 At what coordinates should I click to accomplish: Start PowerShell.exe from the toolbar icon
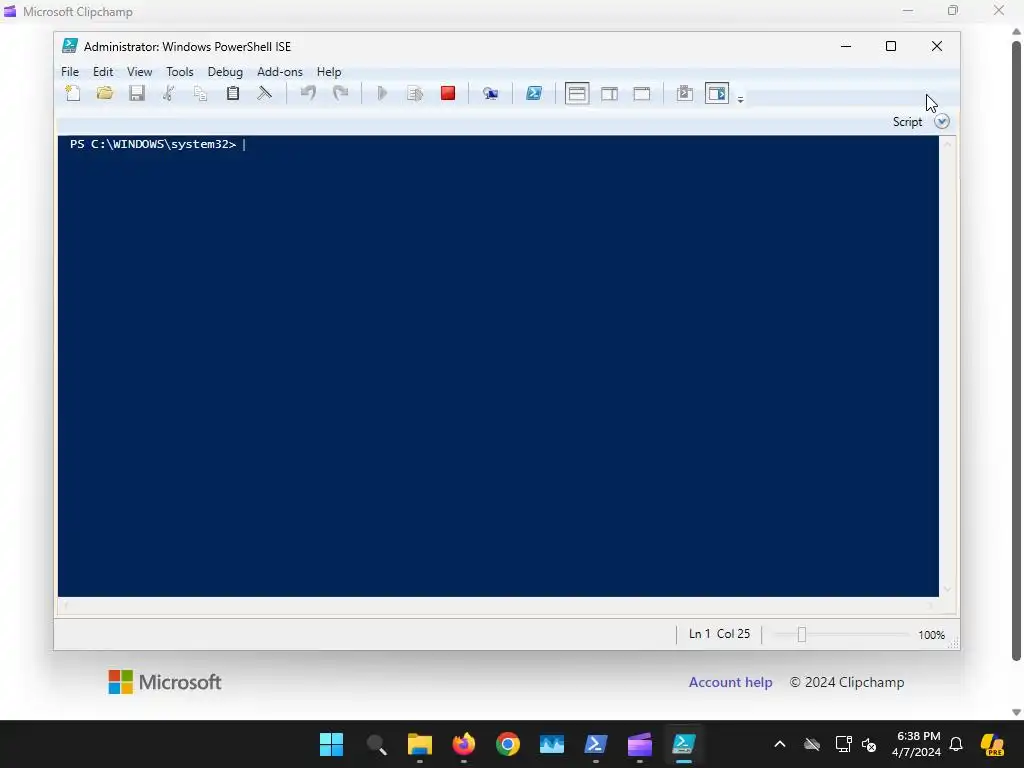pyautogui.click(x=534, y=93)
